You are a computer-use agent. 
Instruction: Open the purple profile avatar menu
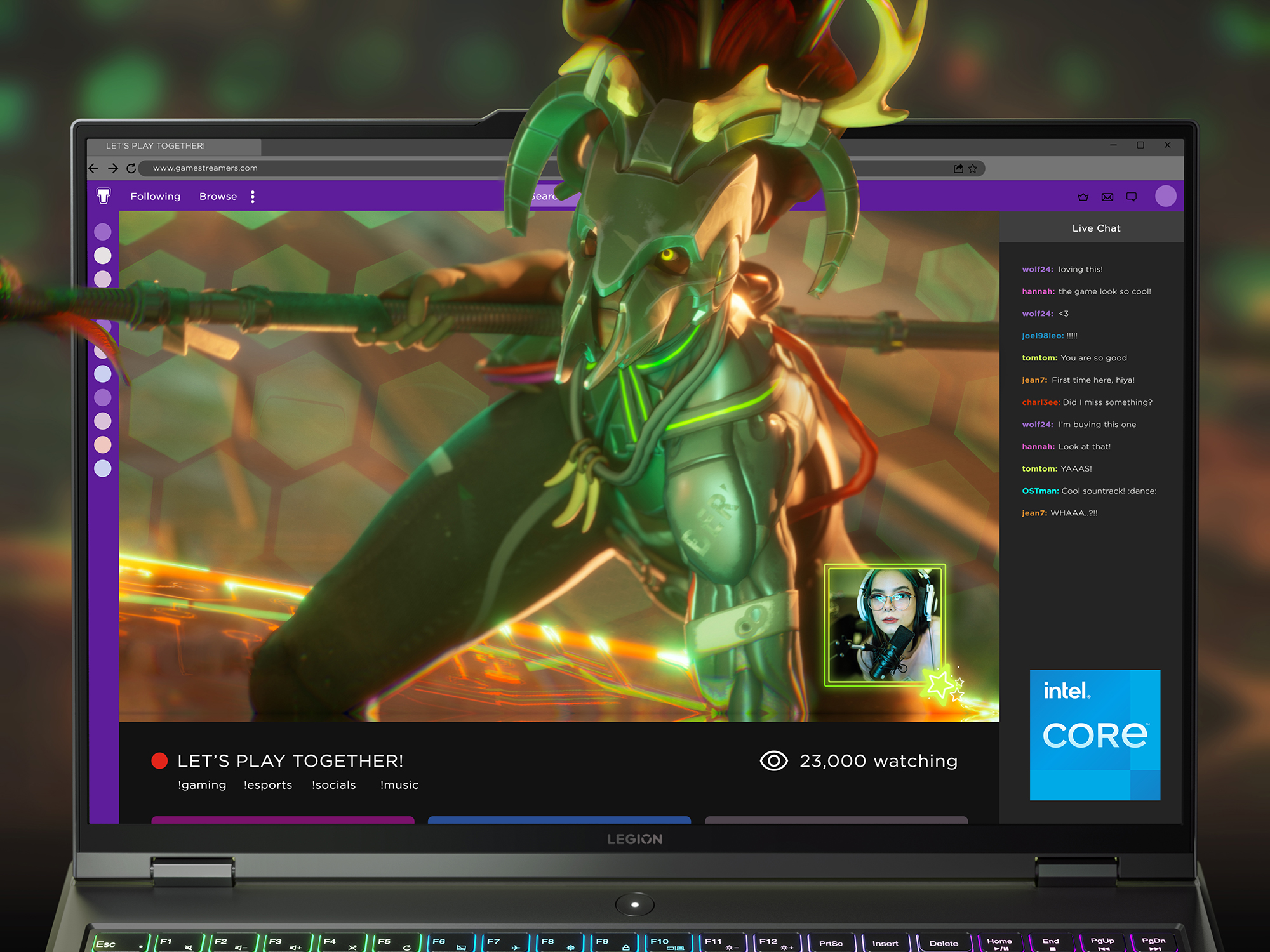[1166, 196]
